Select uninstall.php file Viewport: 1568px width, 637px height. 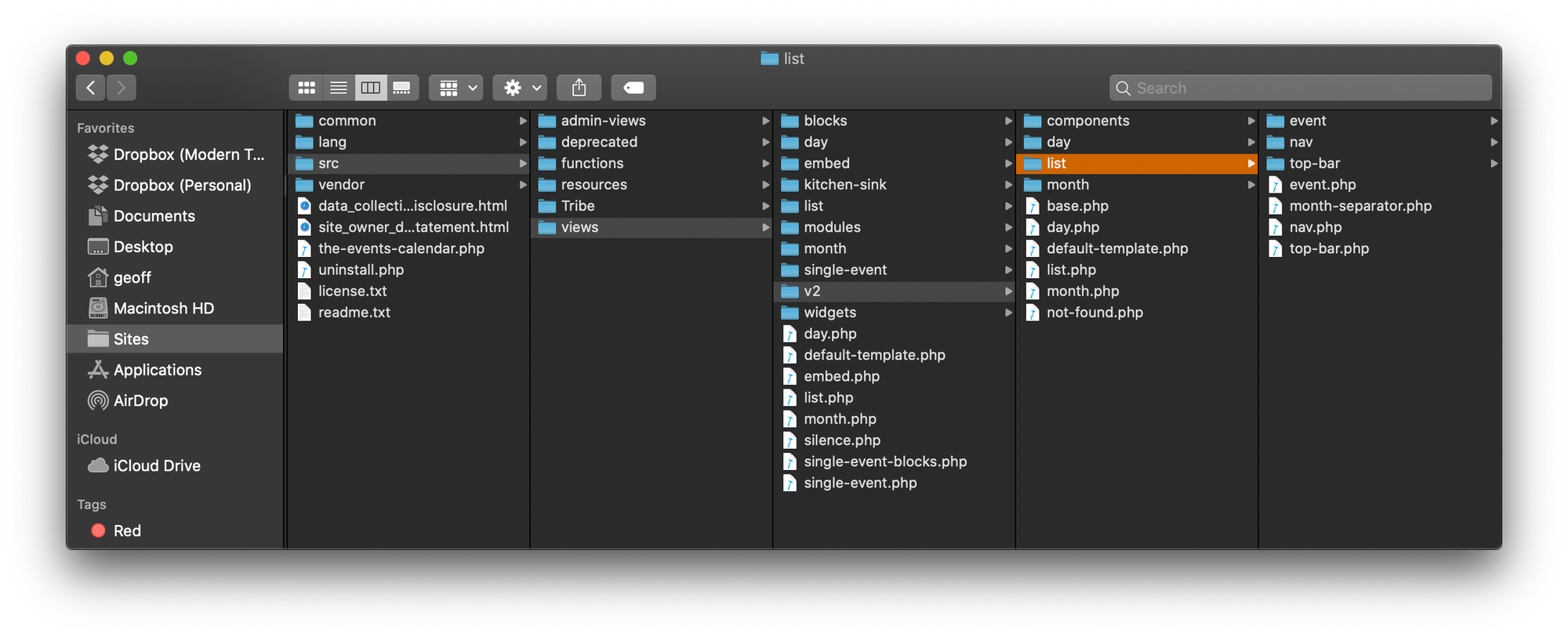coord(409,270)
